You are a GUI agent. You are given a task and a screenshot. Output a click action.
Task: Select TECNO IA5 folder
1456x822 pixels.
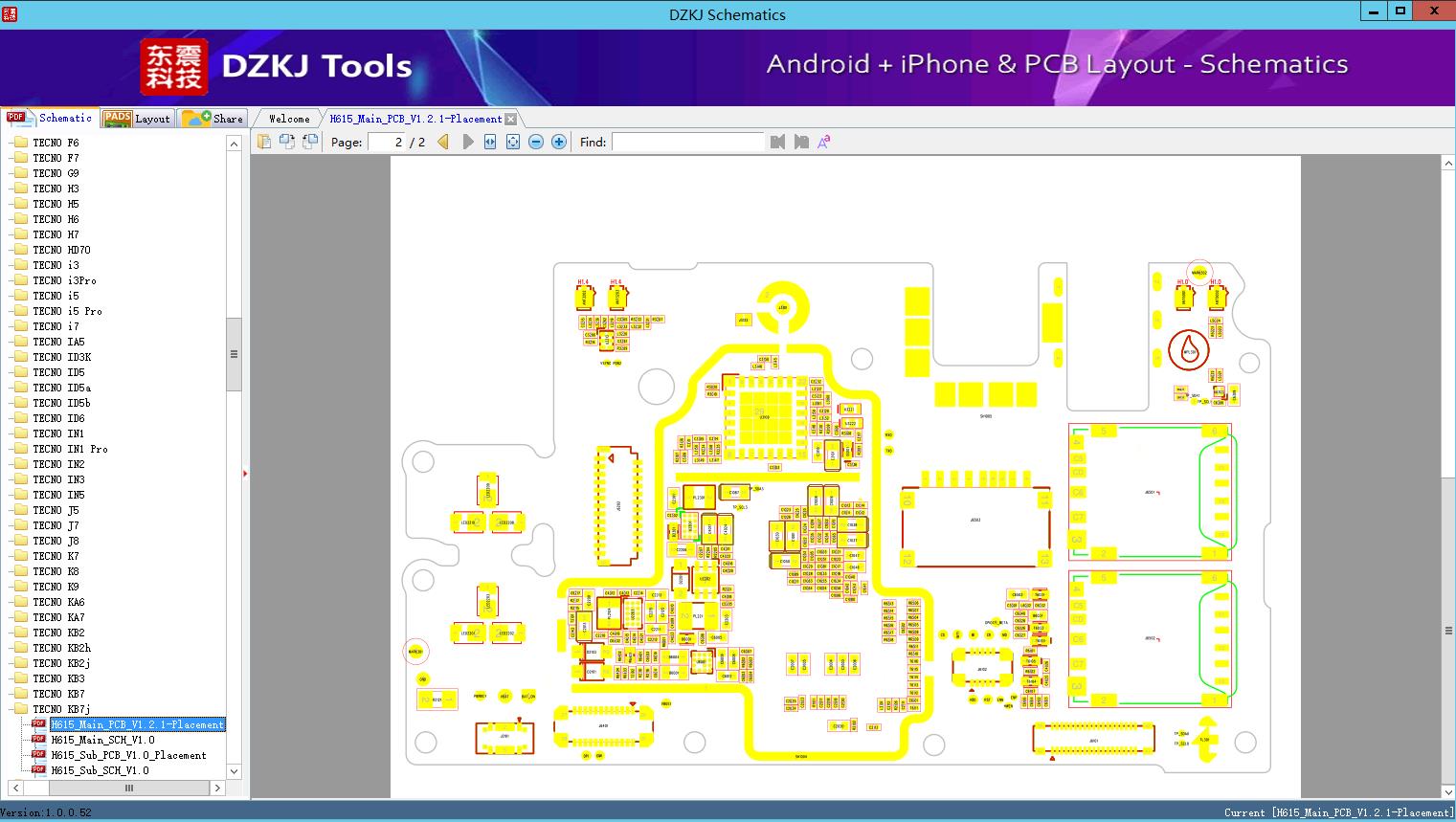pos(58,342)
